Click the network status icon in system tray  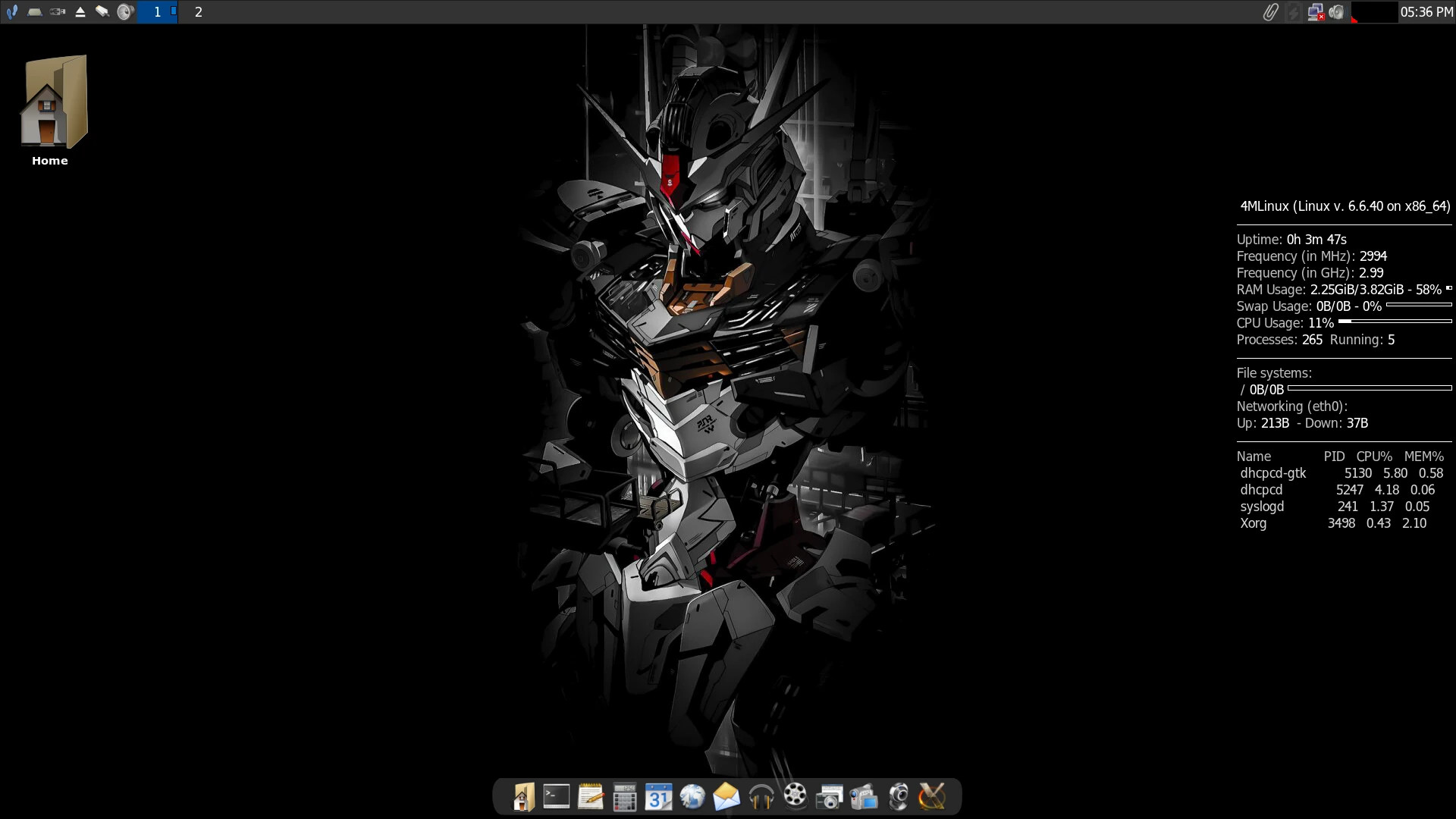click(x=1316, y=12)
